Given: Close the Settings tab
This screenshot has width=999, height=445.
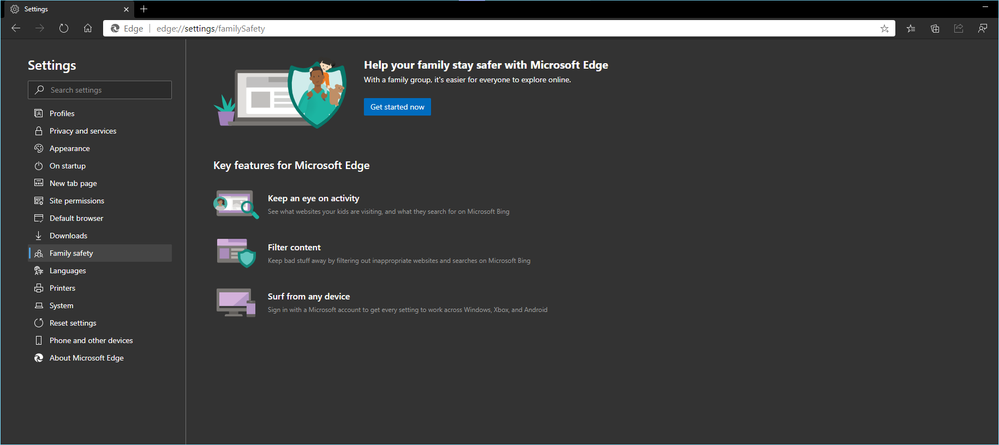Looking at the screenshot, I should point(126,9).
